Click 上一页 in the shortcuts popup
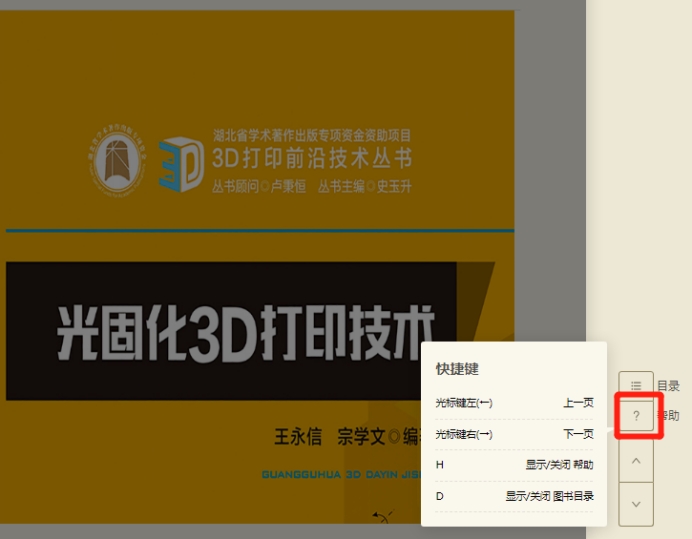 tap(578, 403)
